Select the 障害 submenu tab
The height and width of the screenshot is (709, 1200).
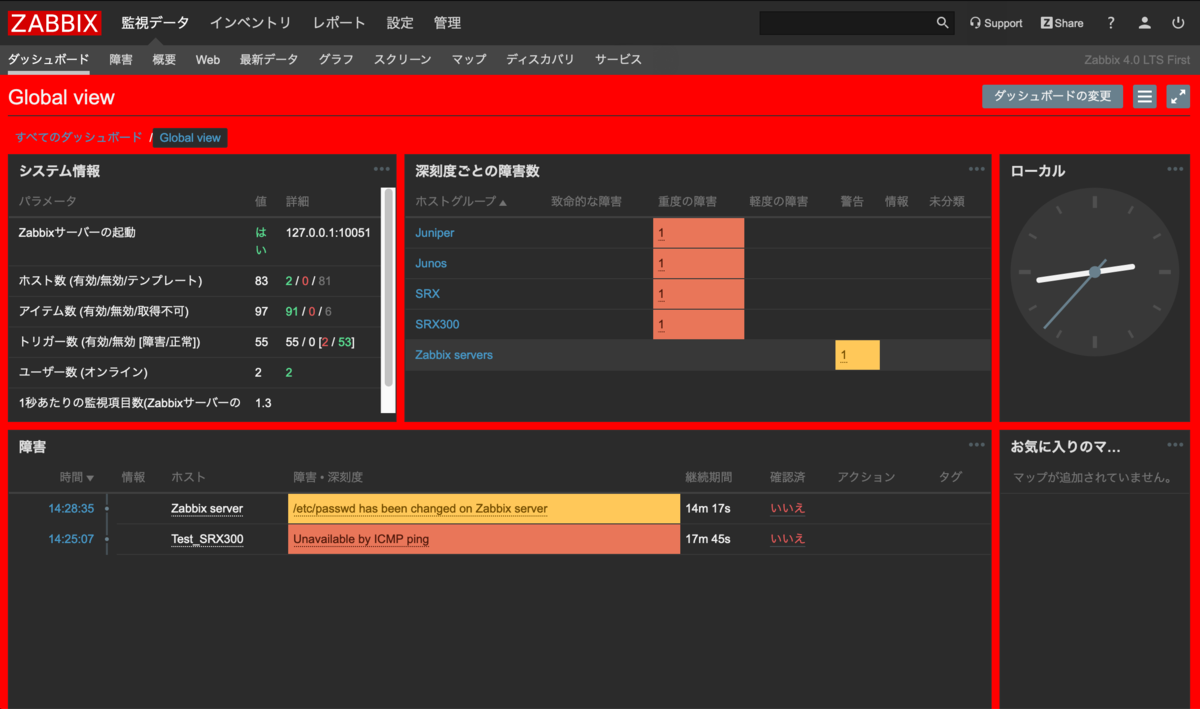pyautogui.click(x=121, y=59)
